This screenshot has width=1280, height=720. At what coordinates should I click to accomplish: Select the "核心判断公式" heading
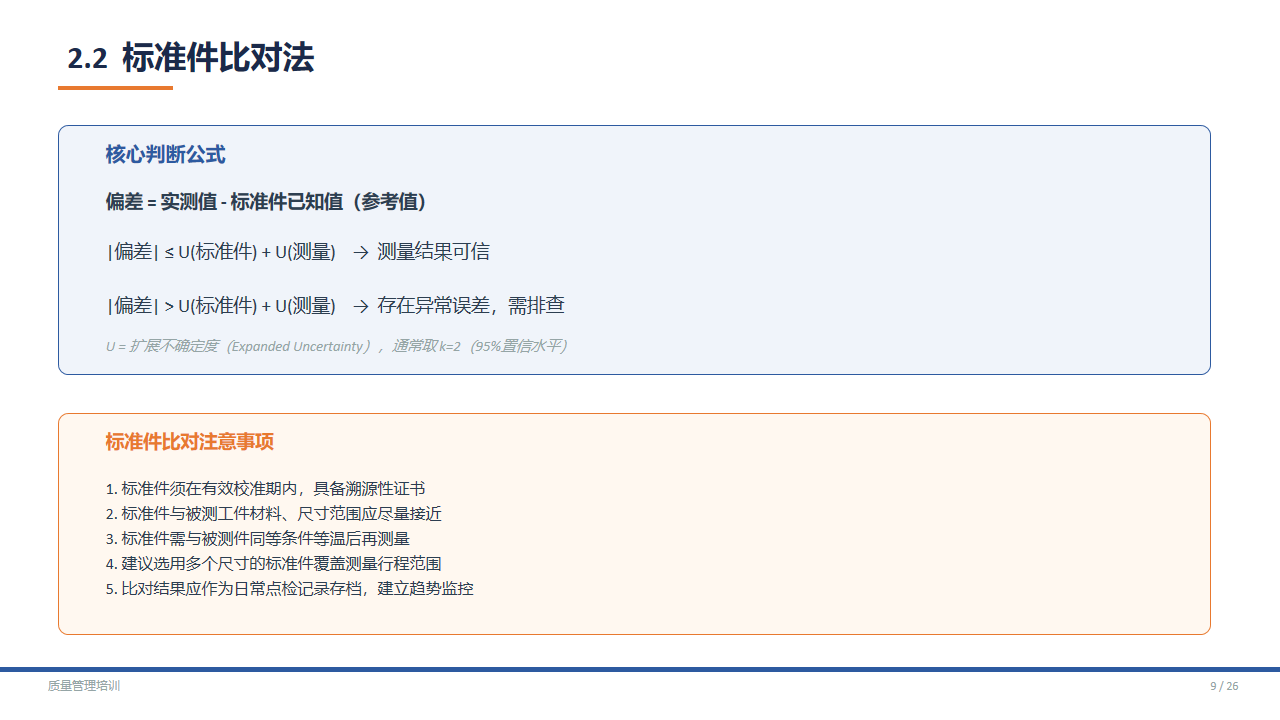tap(165, 155)
